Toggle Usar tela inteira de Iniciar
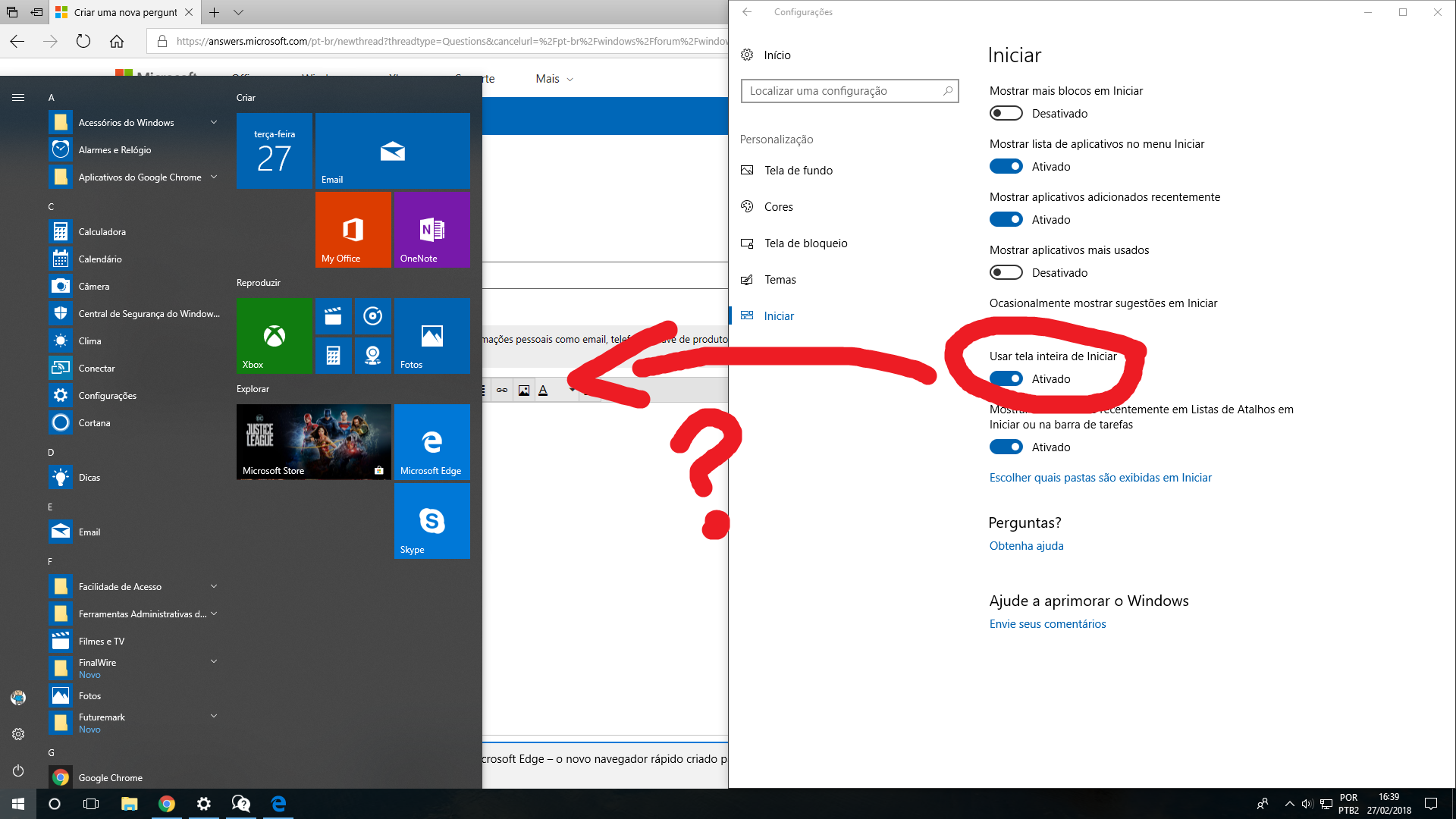The image size is (1456, 819). pyautogui.click(x=1006, y=378)
